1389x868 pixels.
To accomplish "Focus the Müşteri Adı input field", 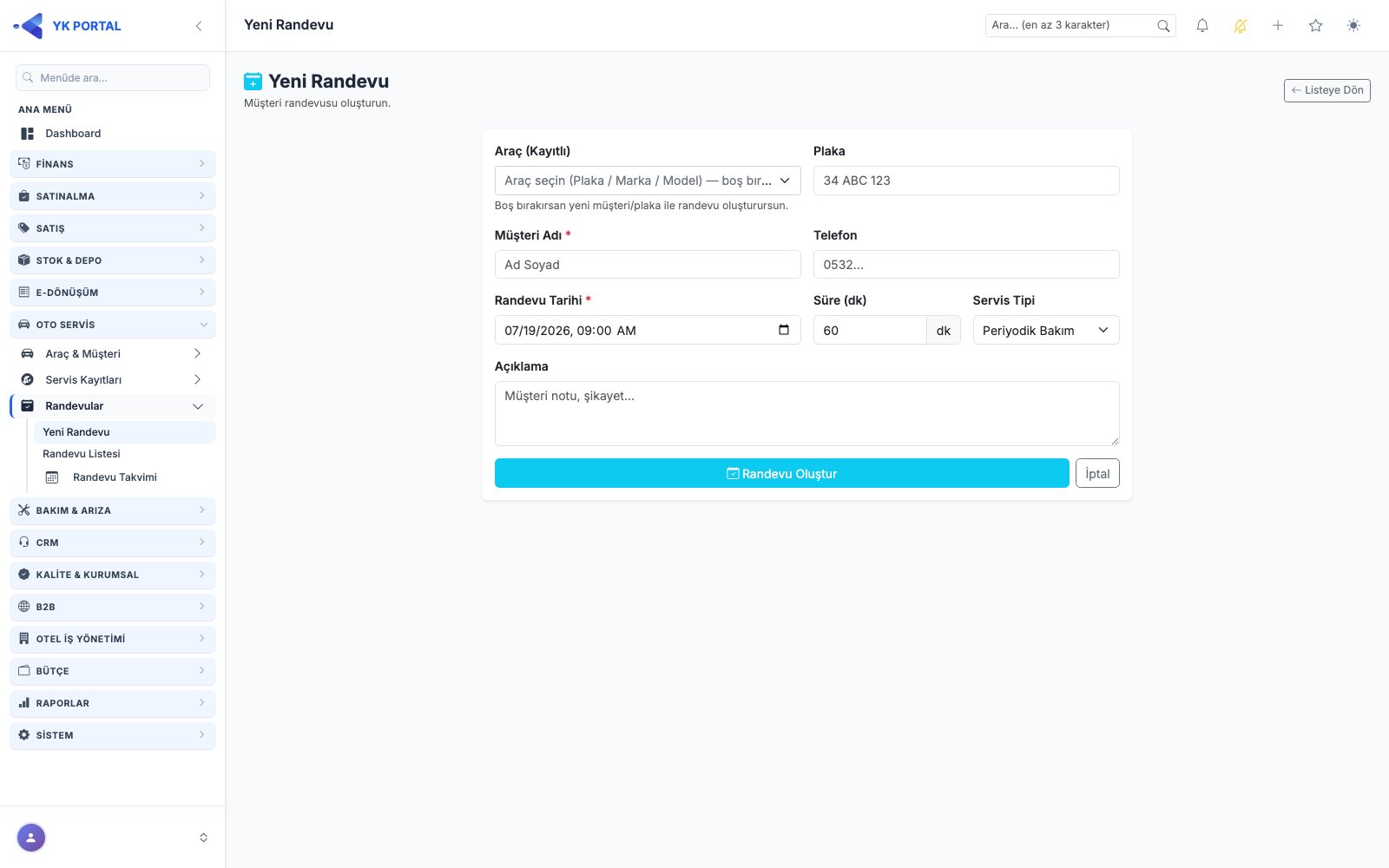I will tap(648, 265).
